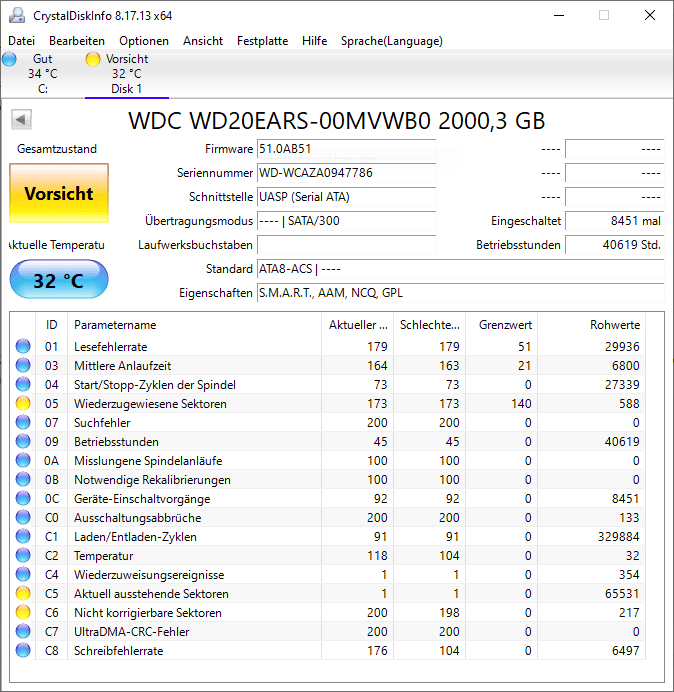The image size is (674, 692).
Task: Click raw value 329884 for Laden/Entladen-Zyklen
Action: 618,537
